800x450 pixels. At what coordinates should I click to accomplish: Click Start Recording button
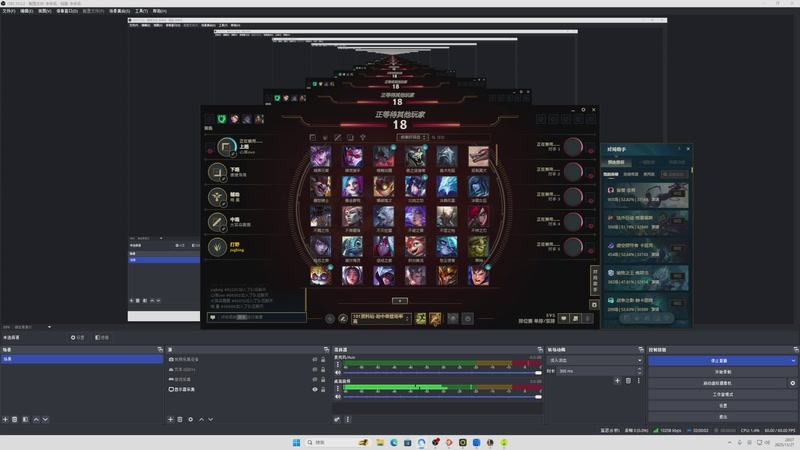tap(722, 372)
